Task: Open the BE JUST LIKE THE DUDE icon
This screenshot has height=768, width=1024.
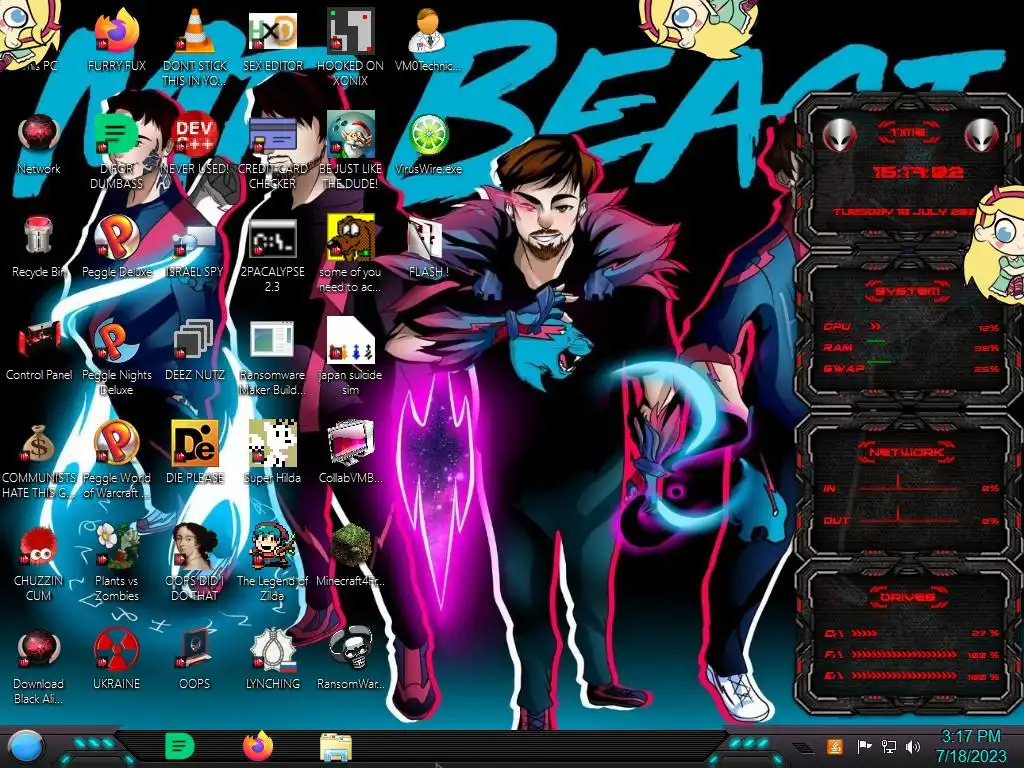Action: [x=350, y=135]
